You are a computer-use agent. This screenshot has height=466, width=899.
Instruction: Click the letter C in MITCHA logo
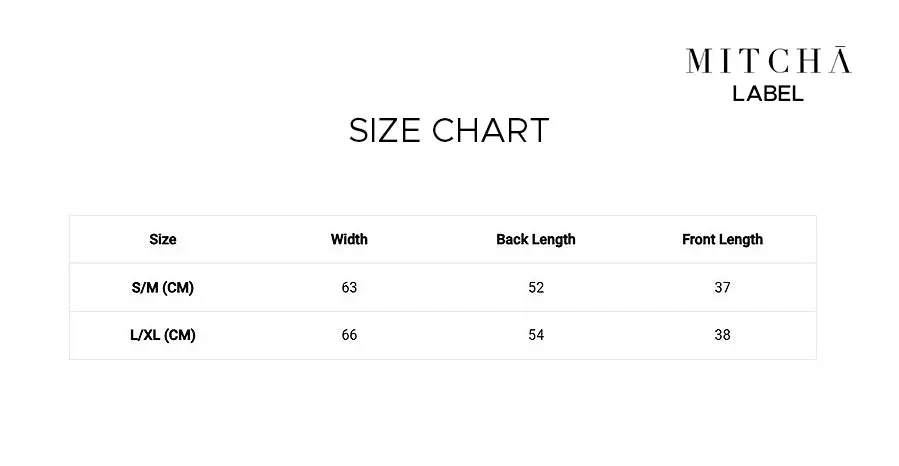(x=778, y=61)
